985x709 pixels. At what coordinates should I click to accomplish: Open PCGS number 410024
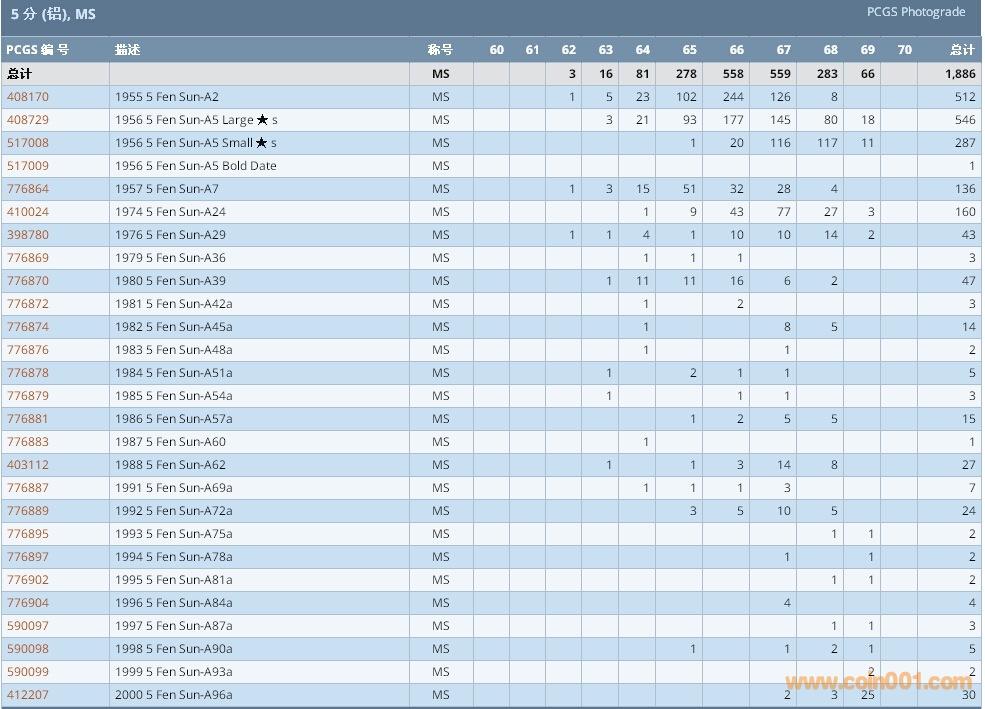tap(28, 212)
